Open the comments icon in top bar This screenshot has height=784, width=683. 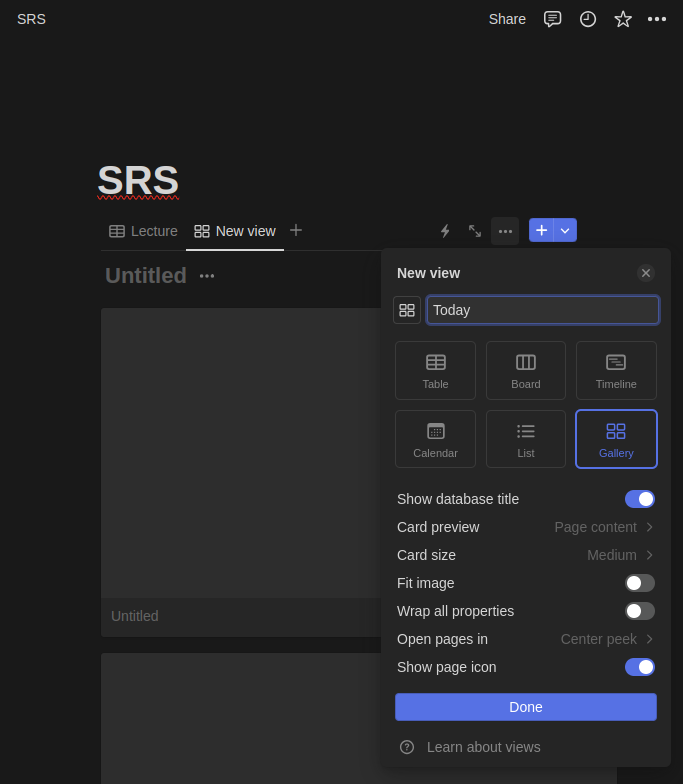coord(552,20)
